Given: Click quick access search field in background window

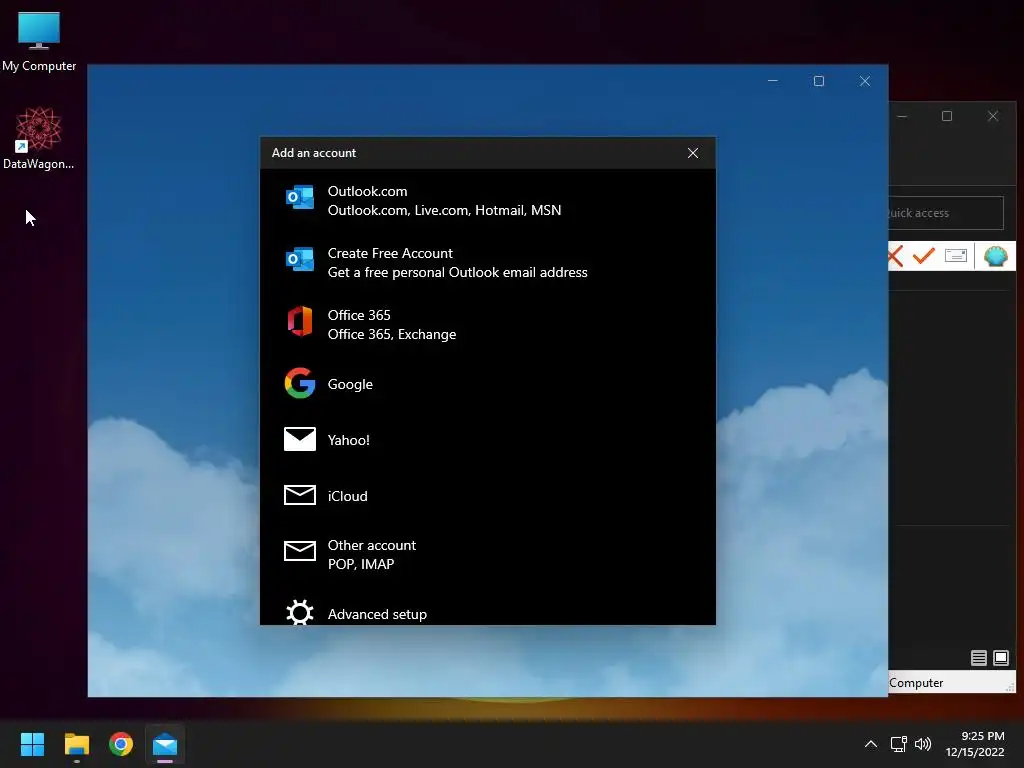Looking at the screenshot, I should point(946,213).
